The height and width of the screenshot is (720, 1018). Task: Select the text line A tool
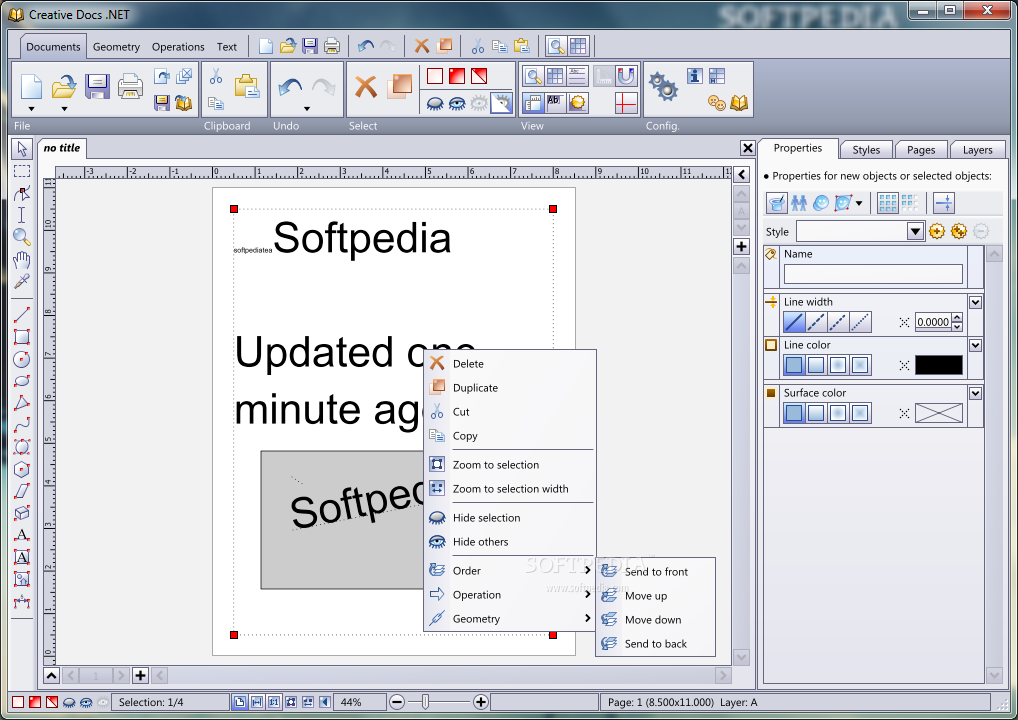click(x=22, y=536)
